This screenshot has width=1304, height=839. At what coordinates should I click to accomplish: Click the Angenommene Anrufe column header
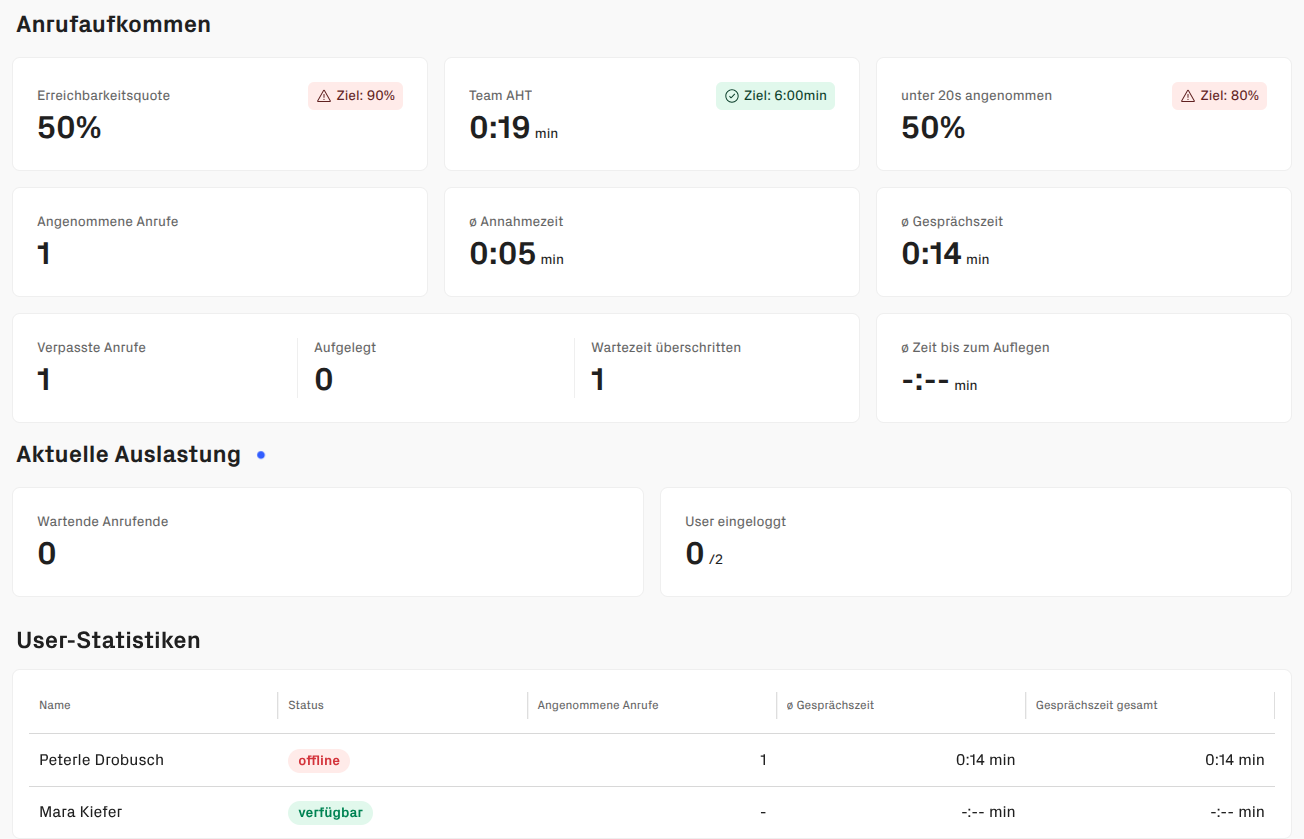(598, 705)
